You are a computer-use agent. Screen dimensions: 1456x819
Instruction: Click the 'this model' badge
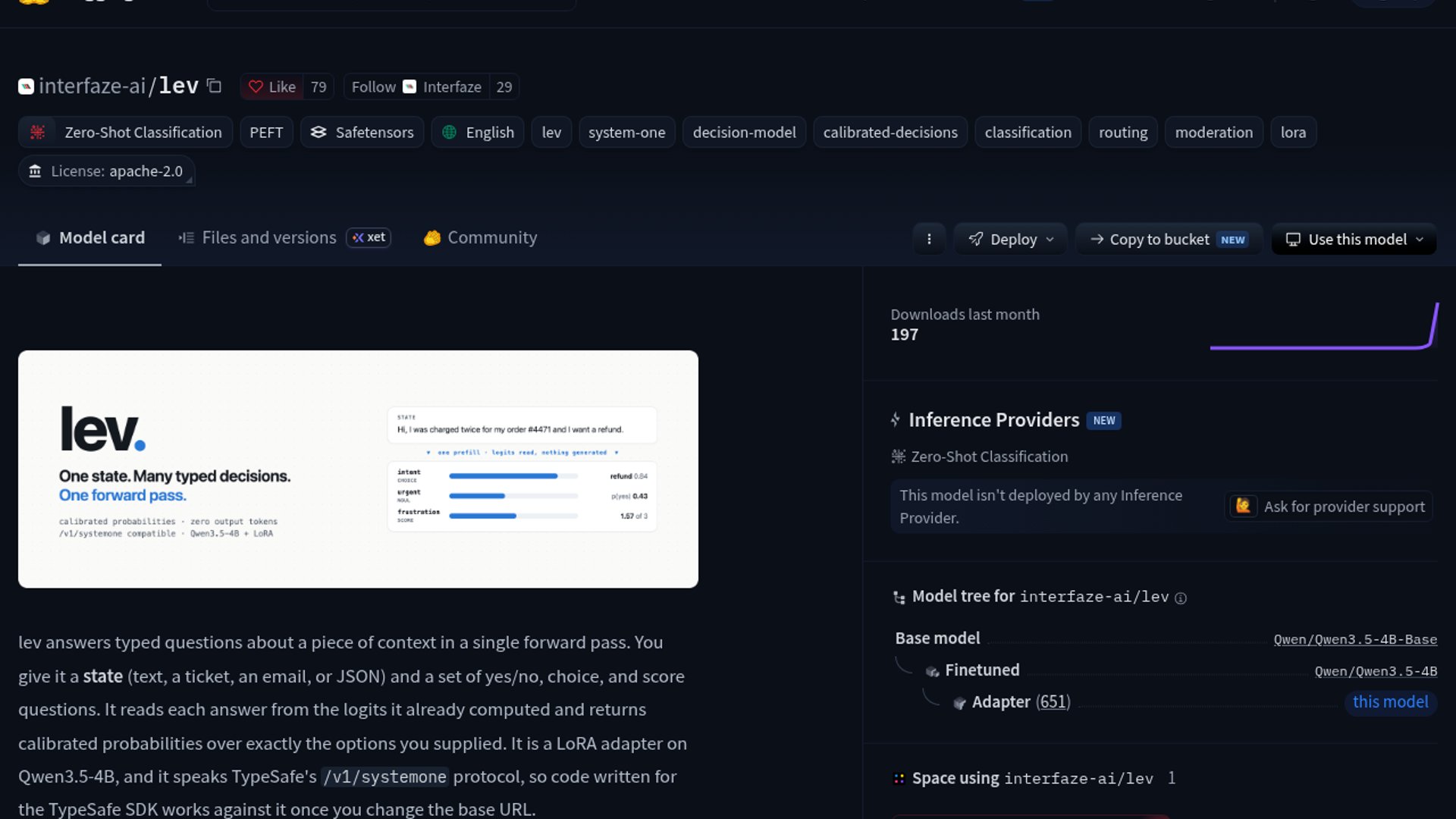coord(1390,702)
